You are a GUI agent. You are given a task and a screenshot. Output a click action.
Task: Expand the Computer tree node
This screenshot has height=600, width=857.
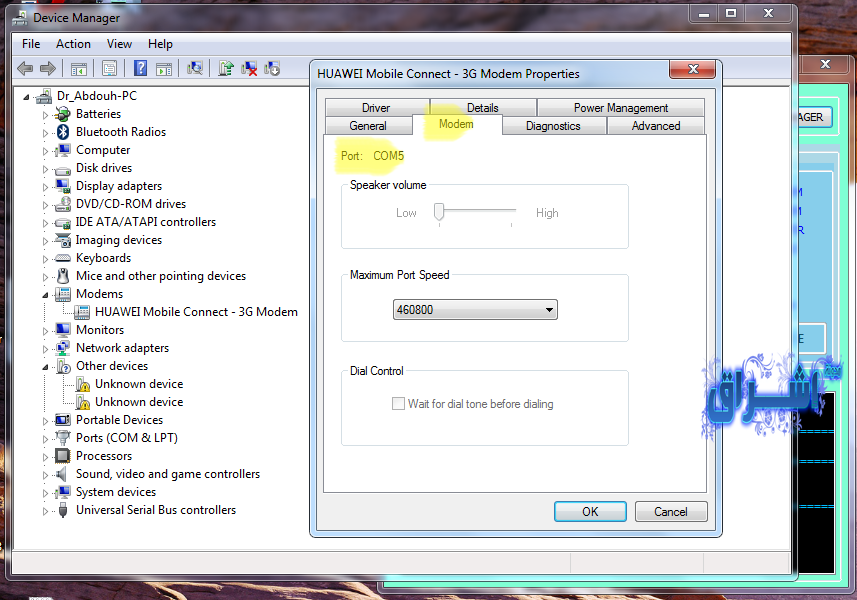point(45,151)
